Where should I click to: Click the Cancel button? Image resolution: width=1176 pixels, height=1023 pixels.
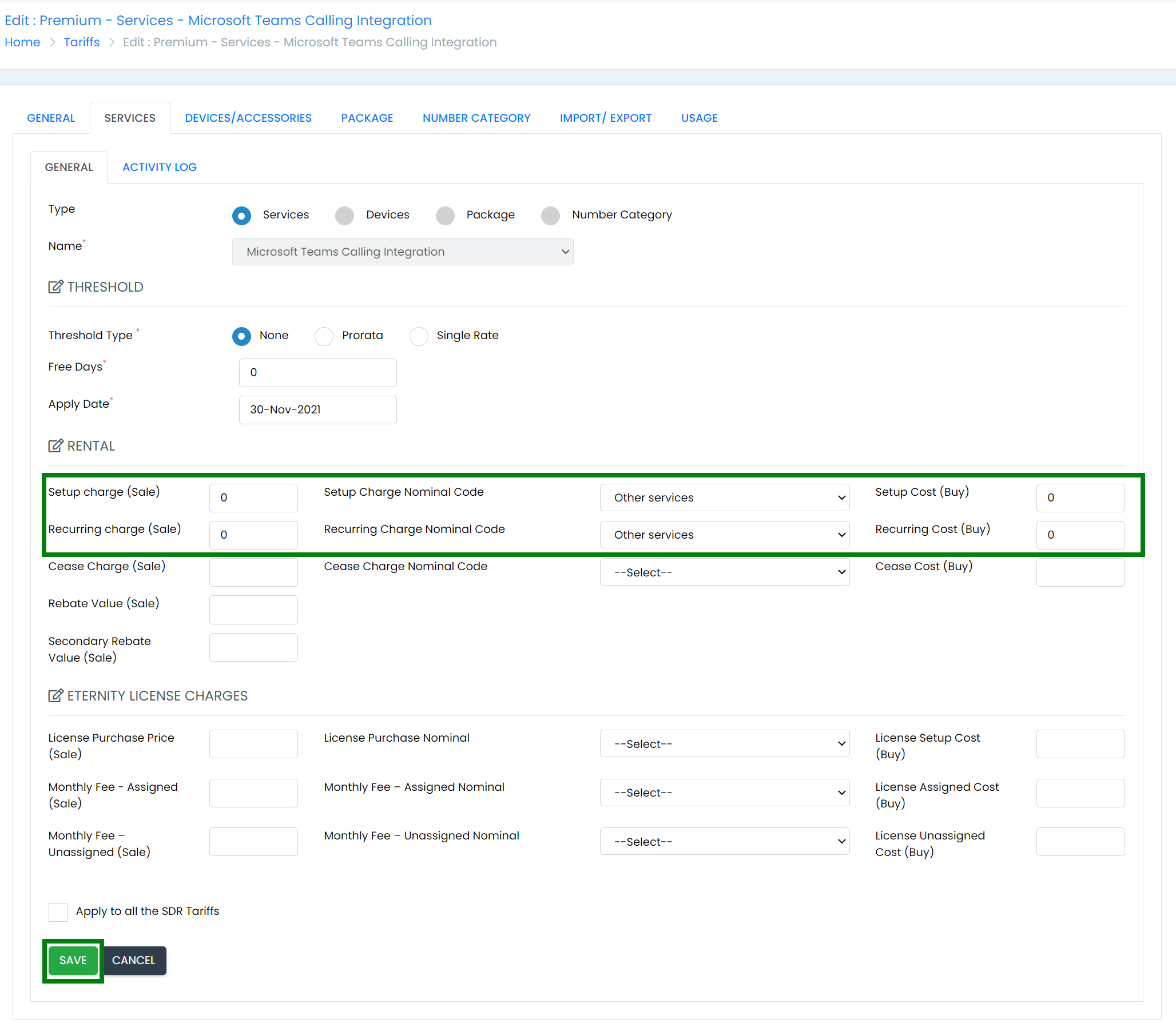(x=134, y=961)
